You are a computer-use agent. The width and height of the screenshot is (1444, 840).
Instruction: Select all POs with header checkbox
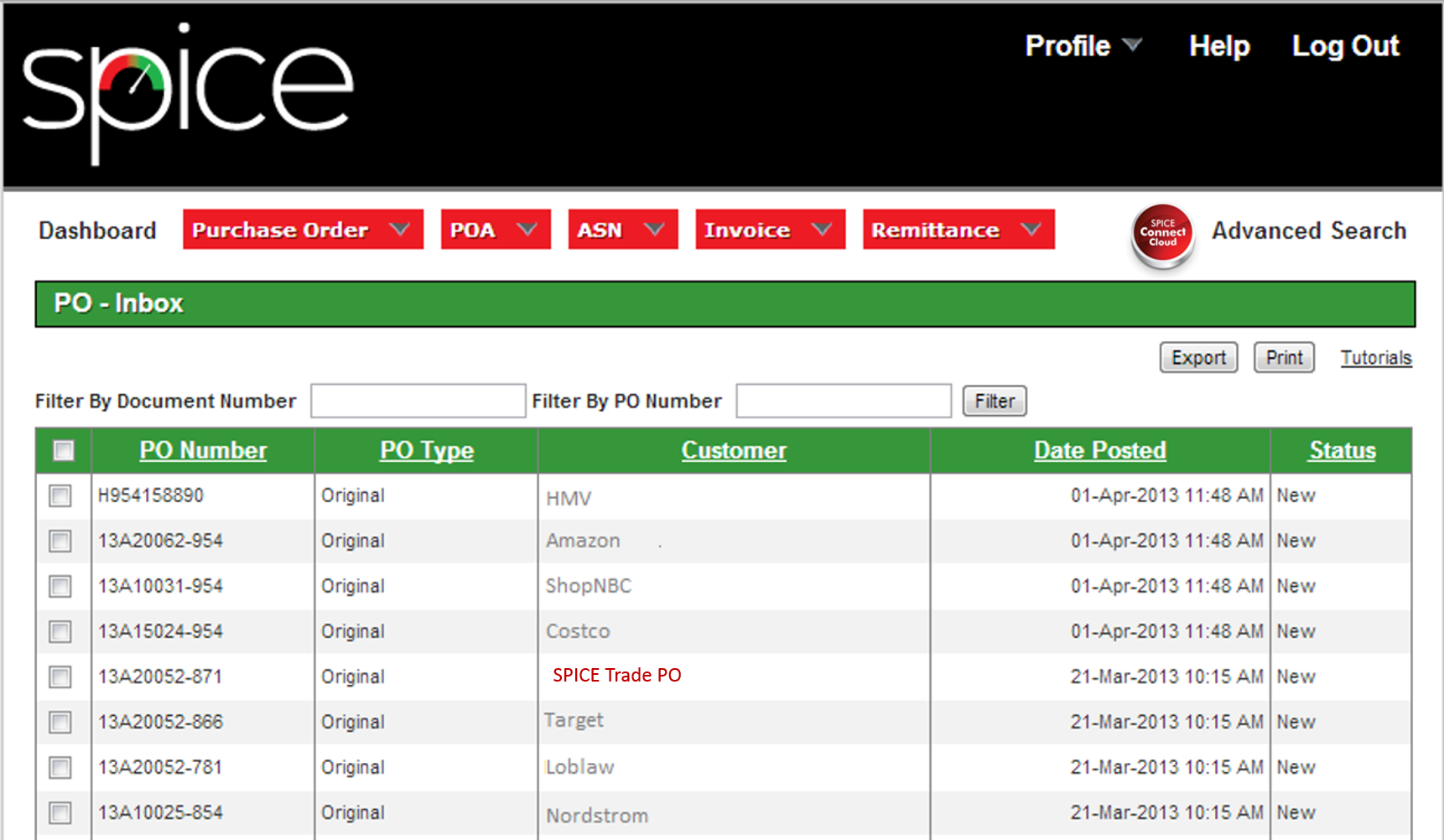click(64, 451)
